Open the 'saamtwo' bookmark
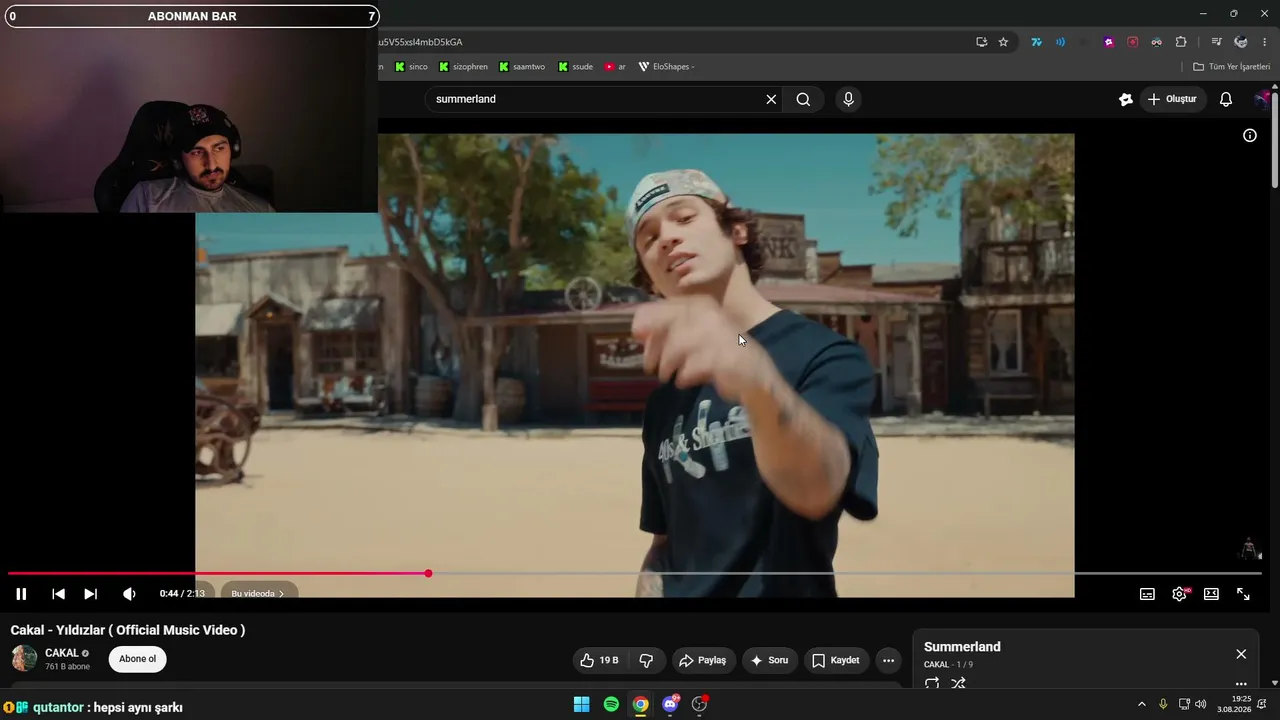 coord(522,67)
